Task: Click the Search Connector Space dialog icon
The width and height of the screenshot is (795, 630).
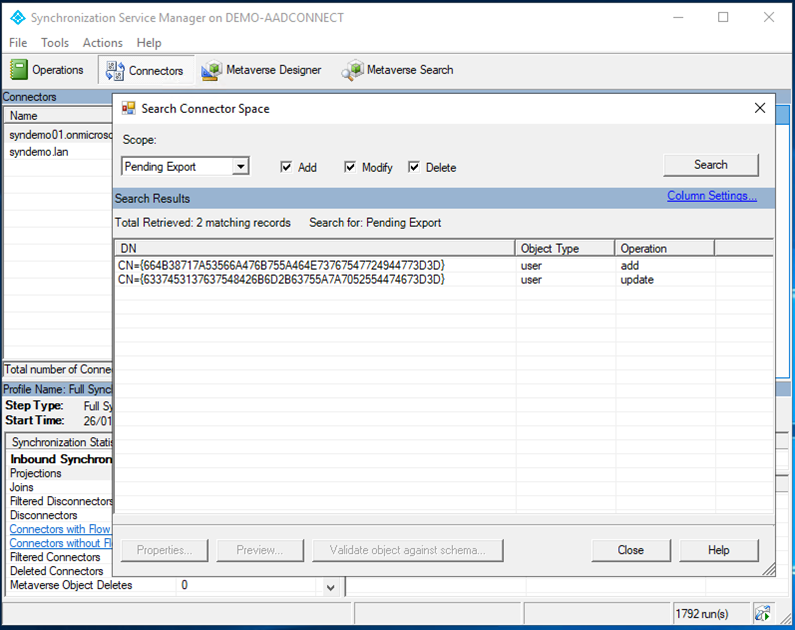Action: click(x=129, y=108)
